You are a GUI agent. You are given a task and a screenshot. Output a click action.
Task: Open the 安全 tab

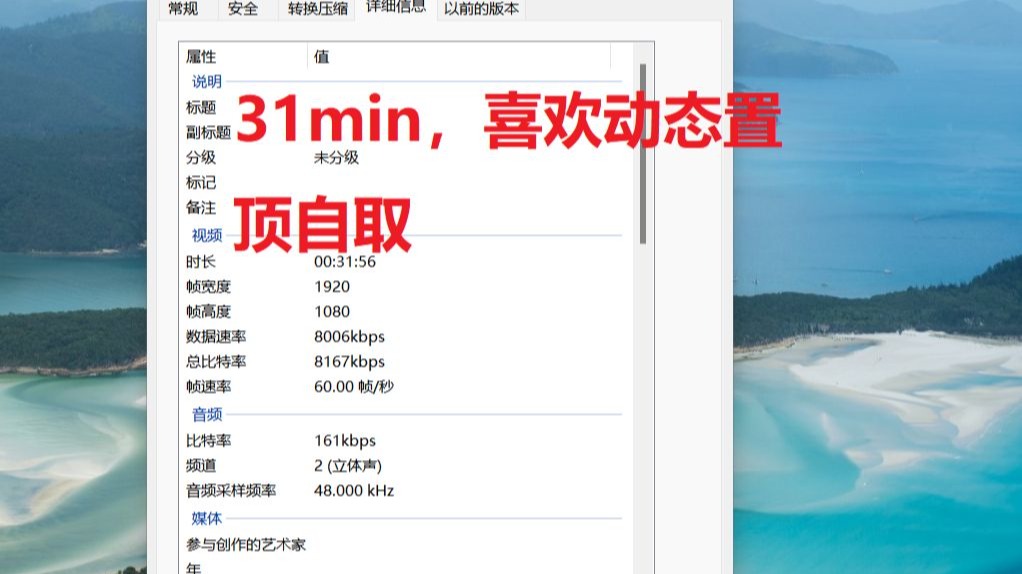coord(243,9)
